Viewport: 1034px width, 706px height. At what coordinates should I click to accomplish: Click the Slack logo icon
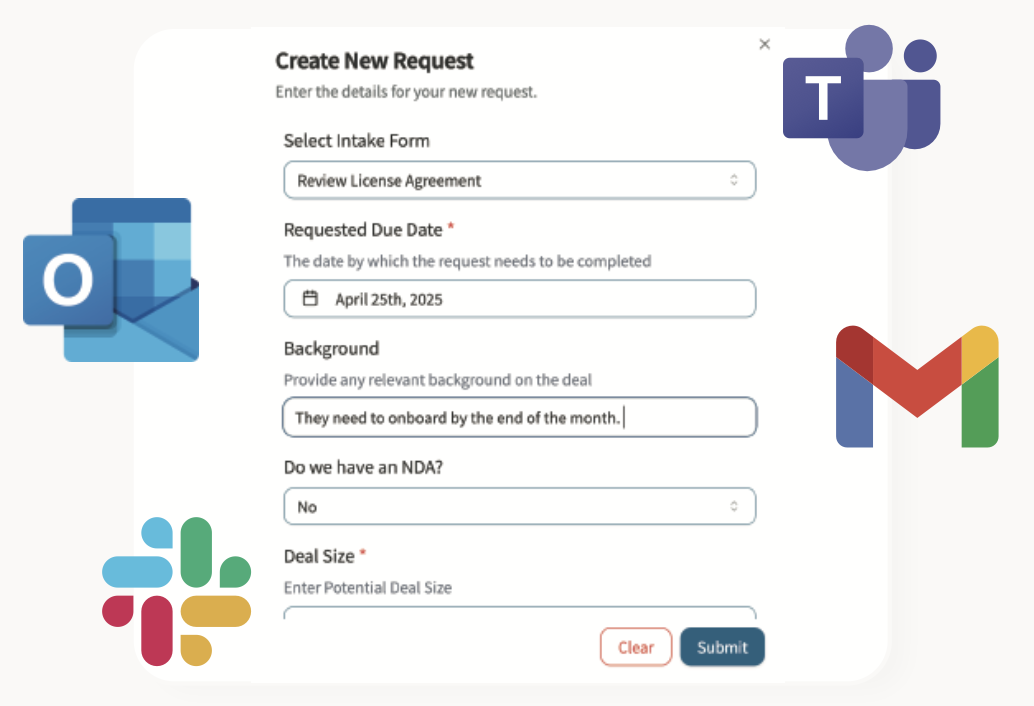point(176,591)
